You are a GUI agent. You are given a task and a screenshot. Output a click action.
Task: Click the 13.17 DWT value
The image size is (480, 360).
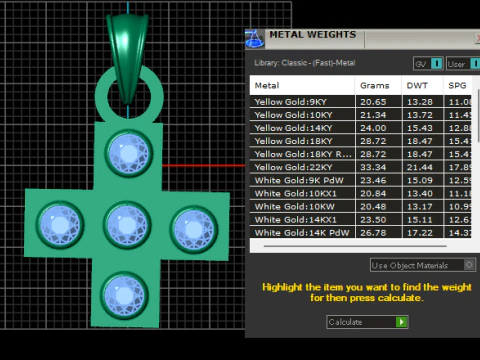click(x=420, y=206)
